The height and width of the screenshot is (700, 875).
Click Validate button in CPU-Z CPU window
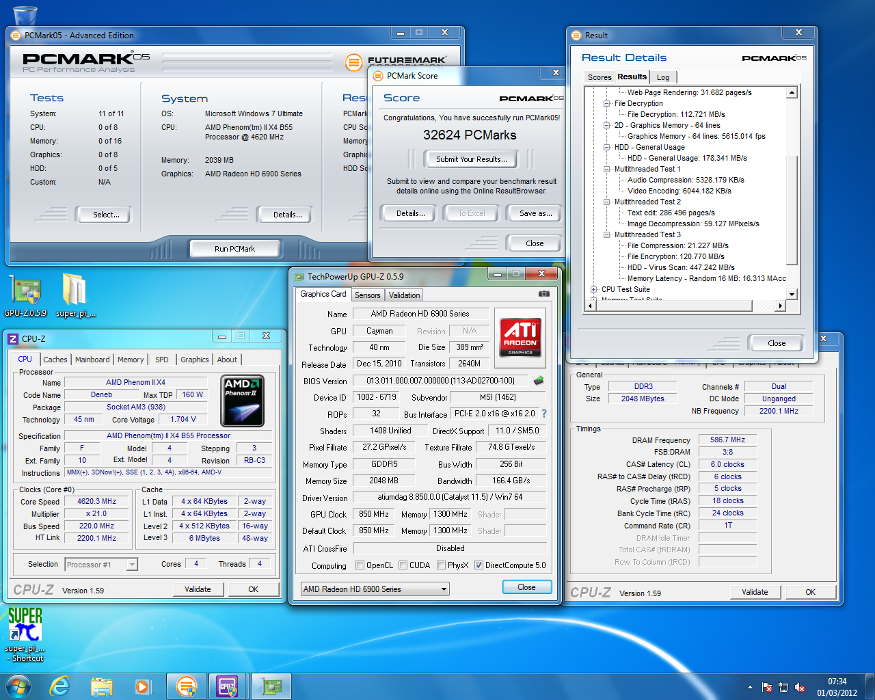point(198,589)
